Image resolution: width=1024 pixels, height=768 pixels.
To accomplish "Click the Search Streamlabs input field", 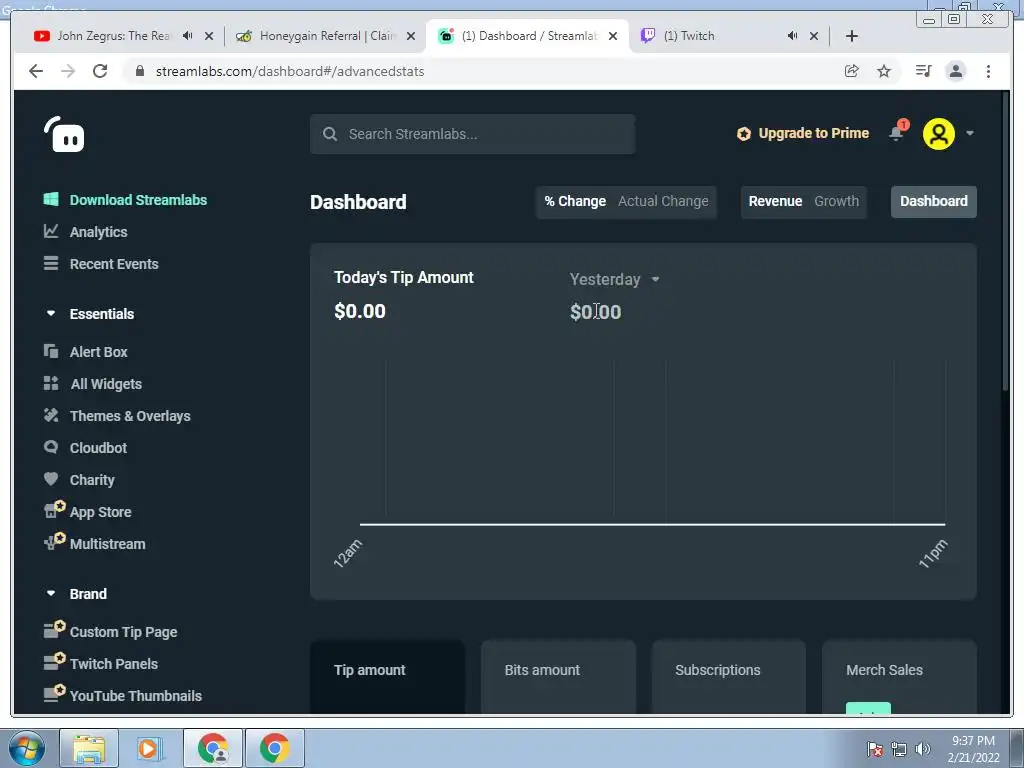I will (472, 134).
